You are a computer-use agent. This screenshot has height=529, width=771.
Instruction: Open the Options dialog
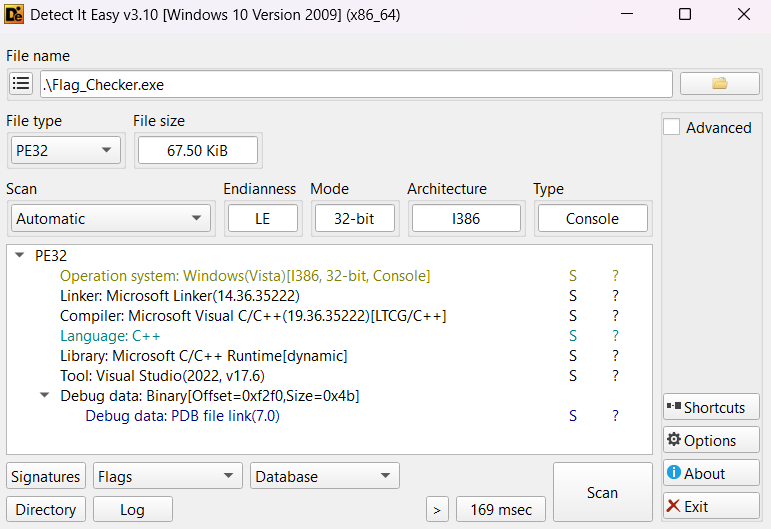pyautogui.click(x=710, y=440)
